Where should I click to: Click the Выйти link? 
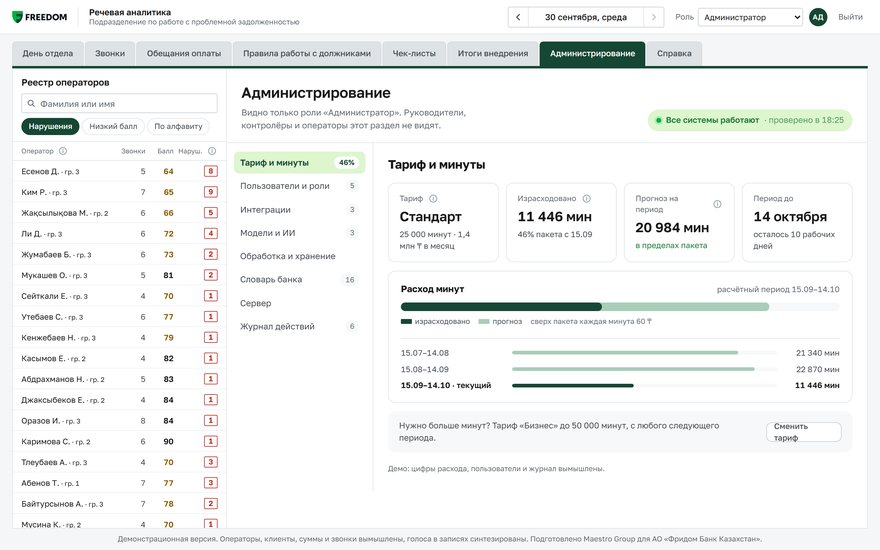click(850, 17)
